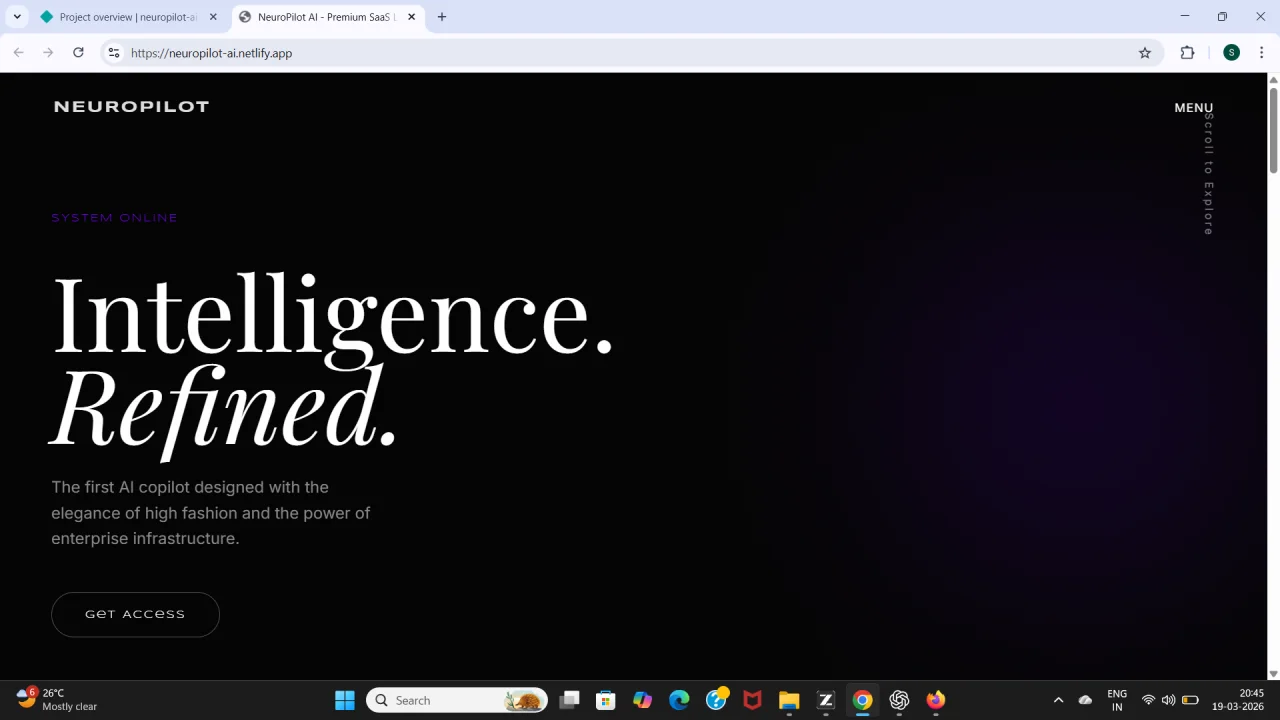This screenshot has width=1280, height=720.
Task: Open the Windows Start menu
Action: tap(345, 700)
